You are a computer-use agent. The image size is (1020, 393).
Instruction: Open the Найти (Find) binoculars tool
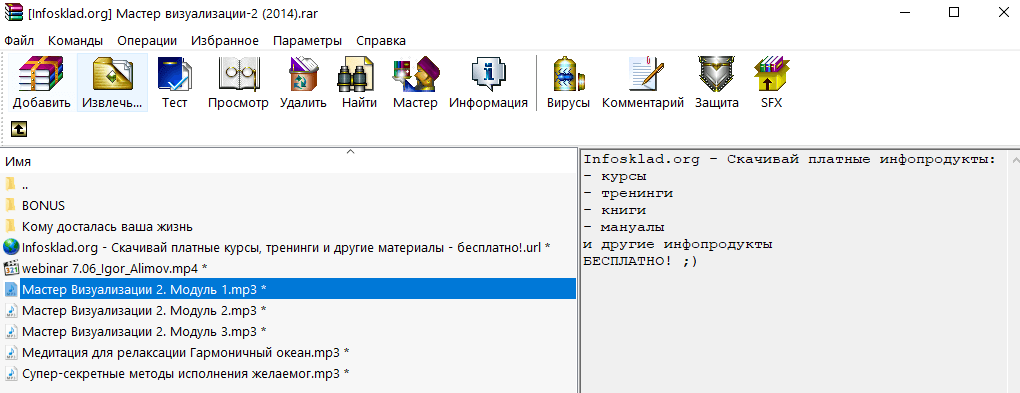pyautogui.click(x=356, y=74)
